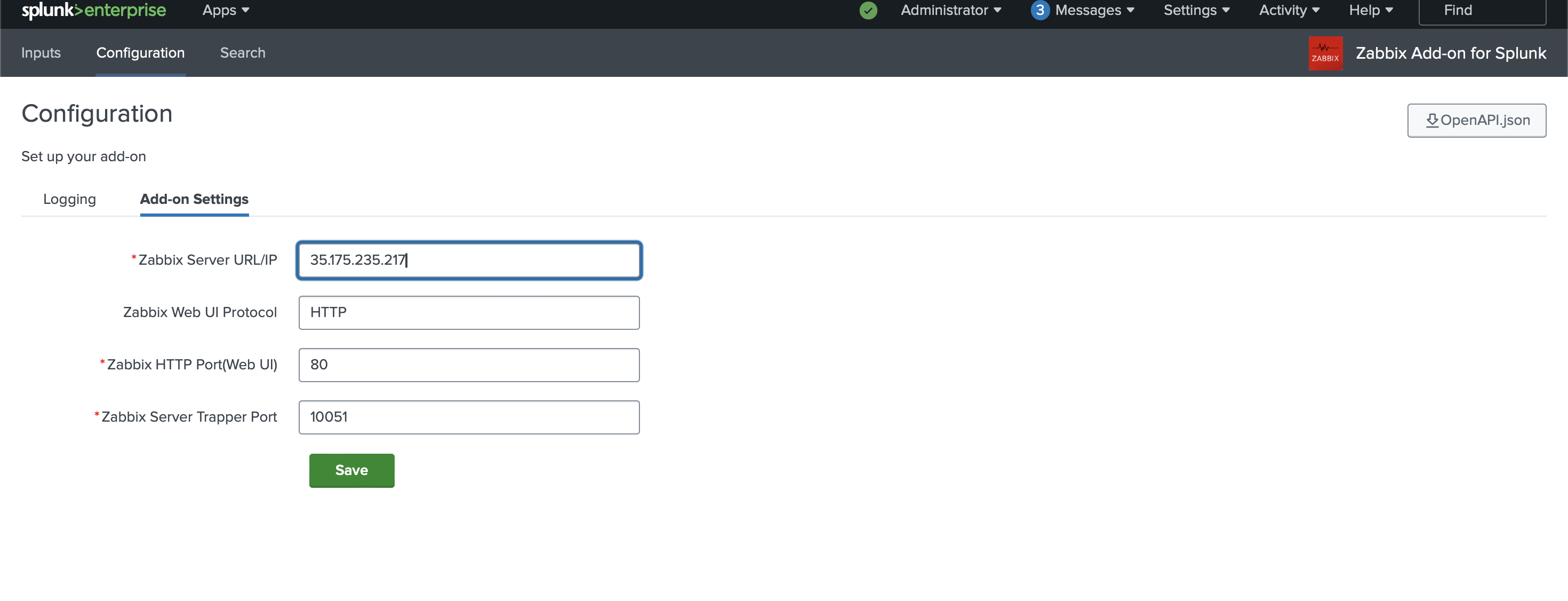Select the Configuration navigation tab

tap(140, 53)
